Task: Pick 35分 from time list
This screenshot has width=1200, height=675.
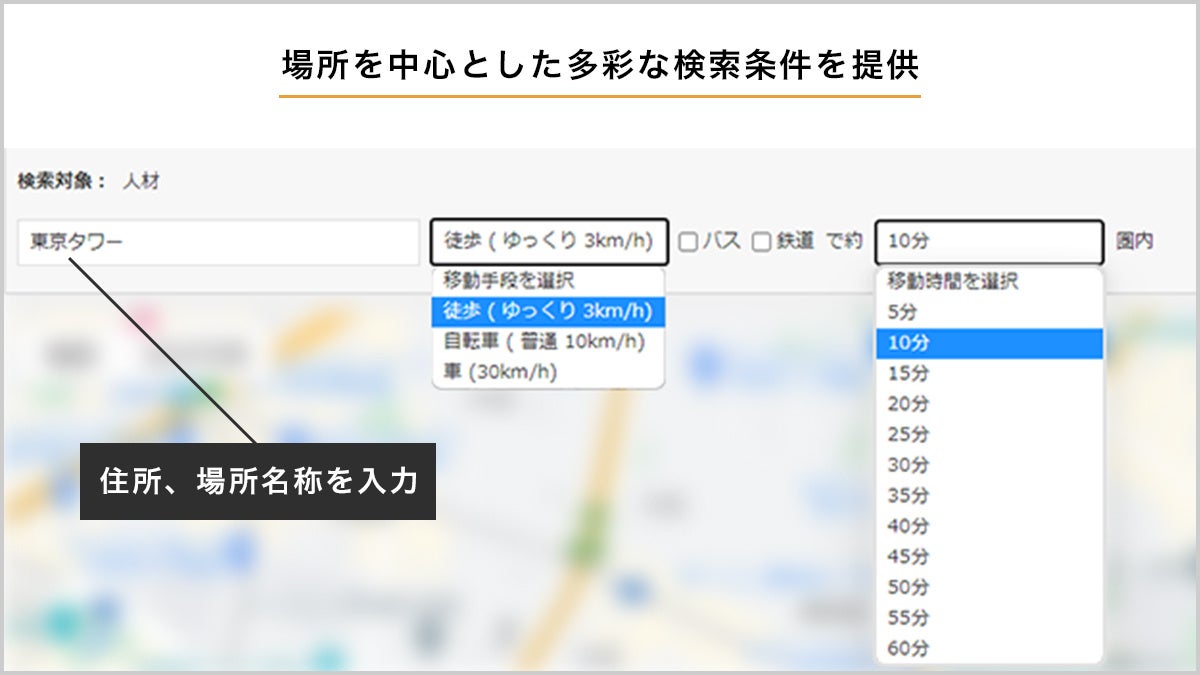Action: [x=990, y=496]
